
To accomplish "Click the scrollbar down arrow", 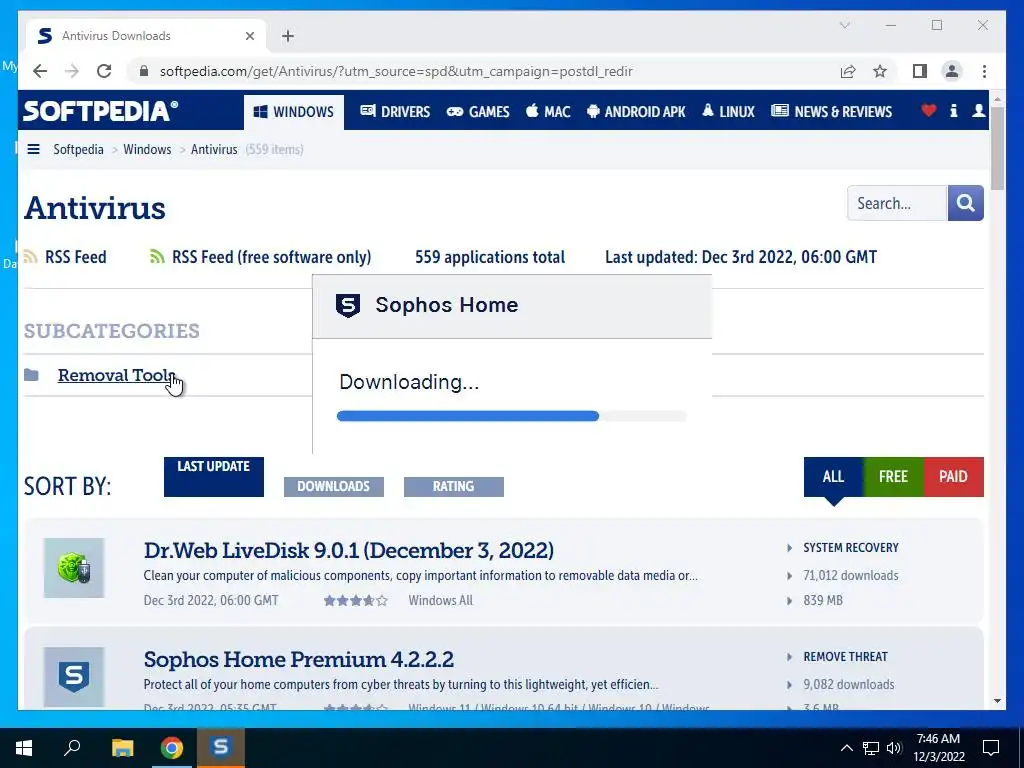I will [x=997, y=701].
